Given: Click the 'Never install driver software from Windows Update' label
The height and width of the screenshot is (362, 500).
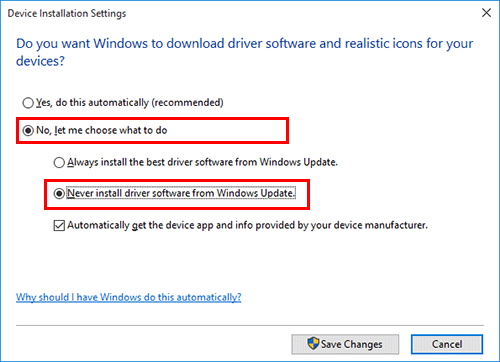Looking at the screenshot, I should click(181, 193).
